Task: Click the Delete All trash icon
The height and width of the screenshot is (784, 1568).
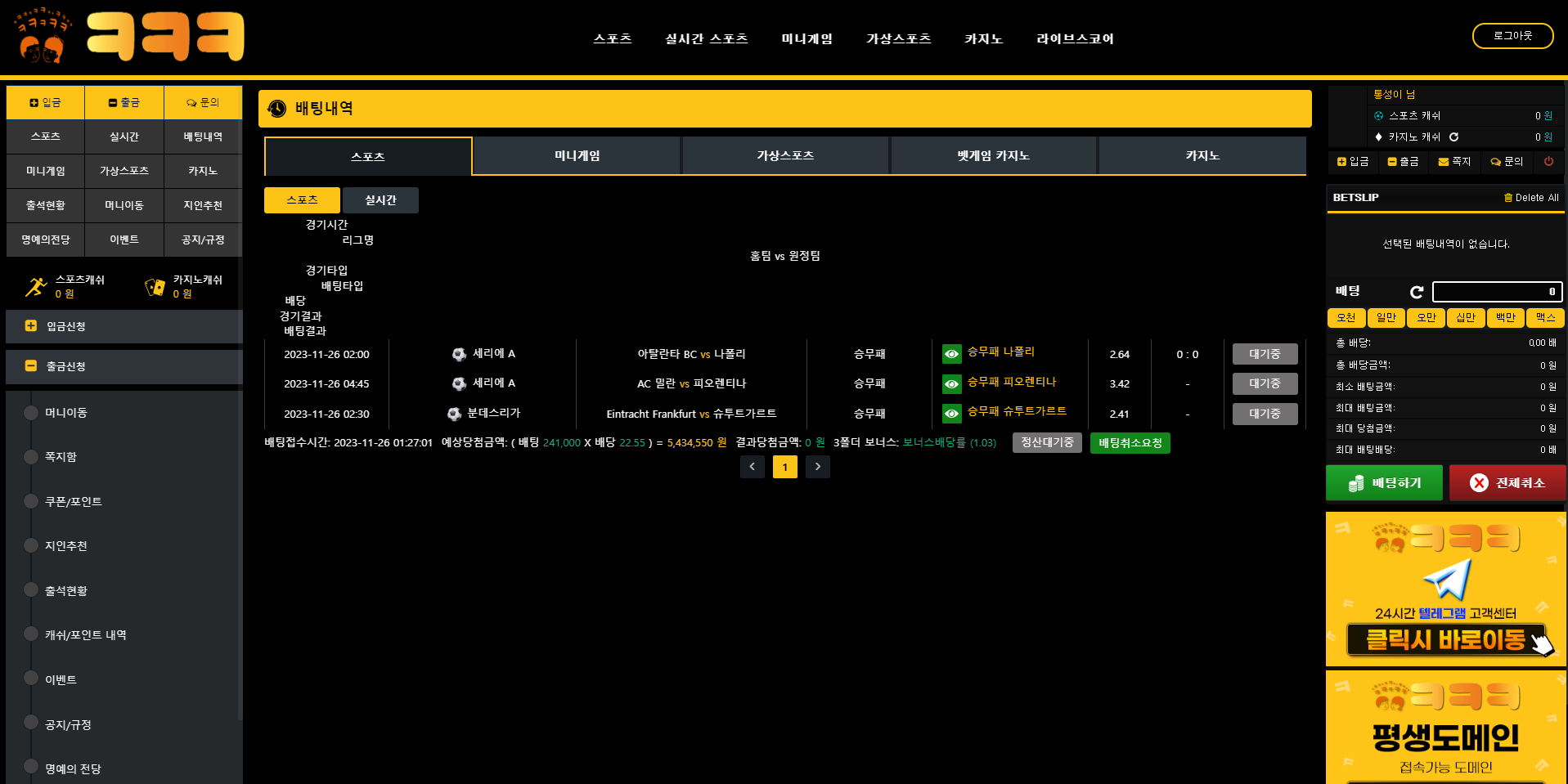Action: (1508, 198)
